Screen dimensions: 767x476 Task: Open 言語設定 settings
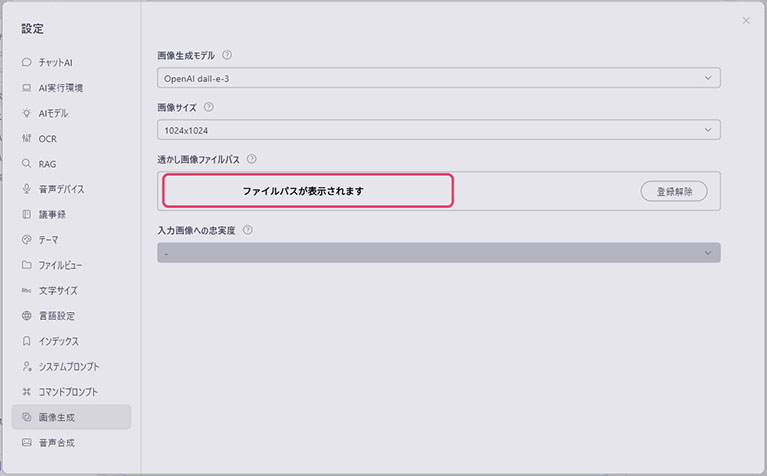[x=71, y=316]
